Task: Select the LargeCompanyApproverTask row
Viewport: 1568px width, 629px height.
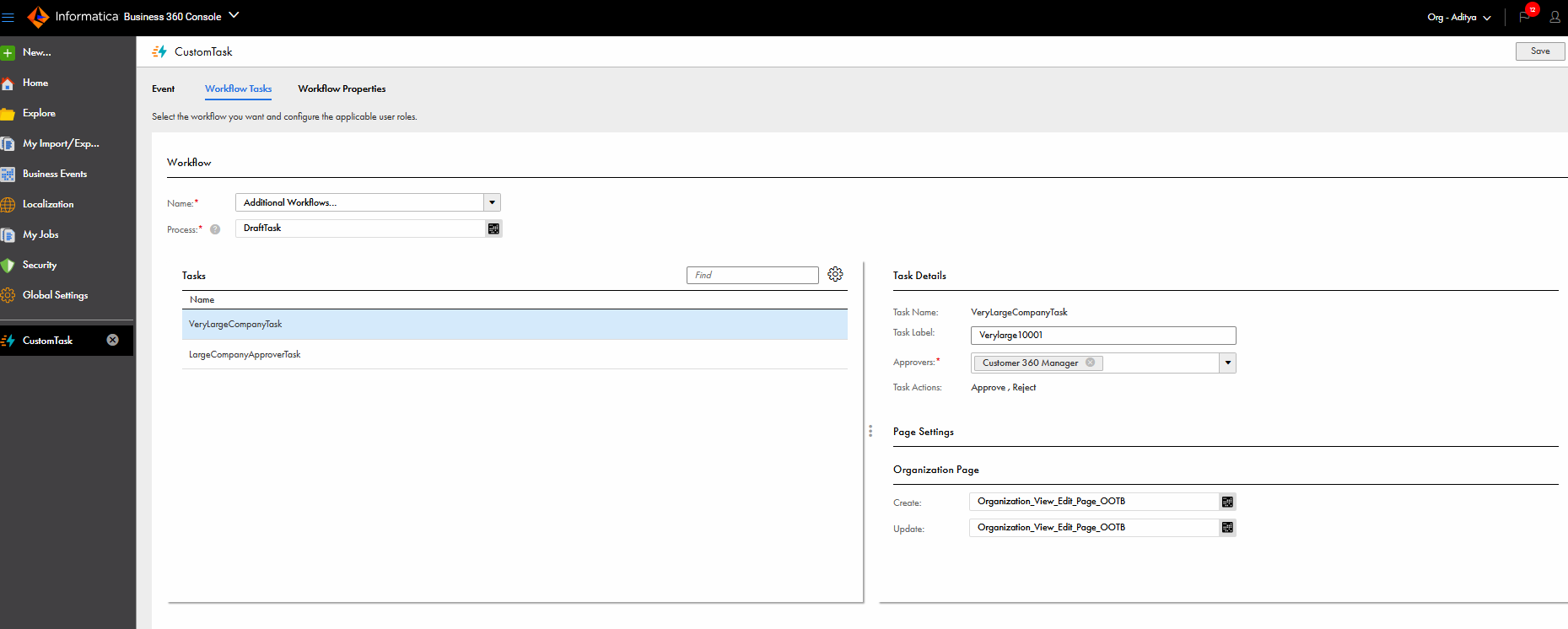Action: click(x=515, y=355)
